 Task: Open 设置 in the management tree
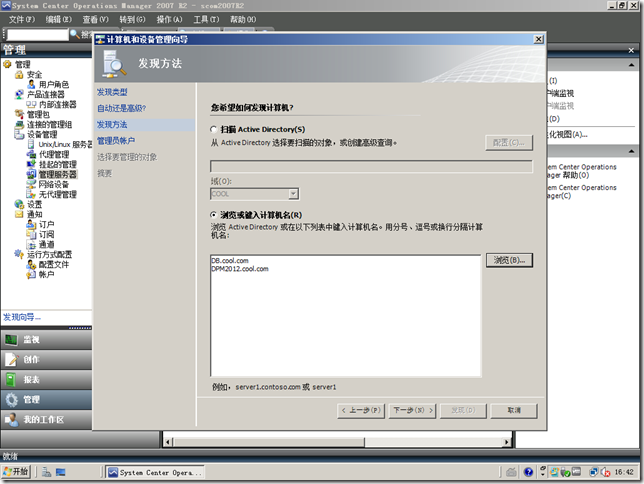(34, 204)
